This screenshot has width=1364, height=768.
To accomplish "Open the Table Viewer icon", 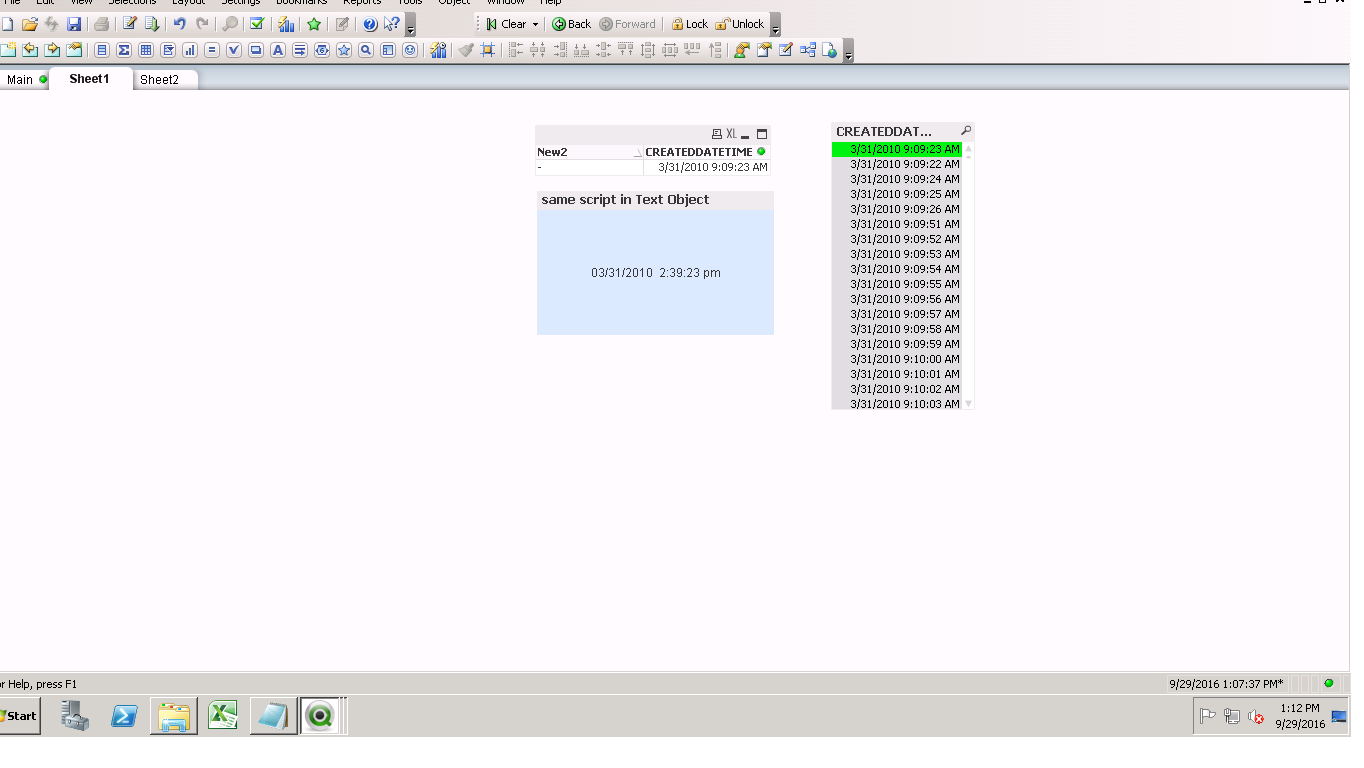I will 807,50.
